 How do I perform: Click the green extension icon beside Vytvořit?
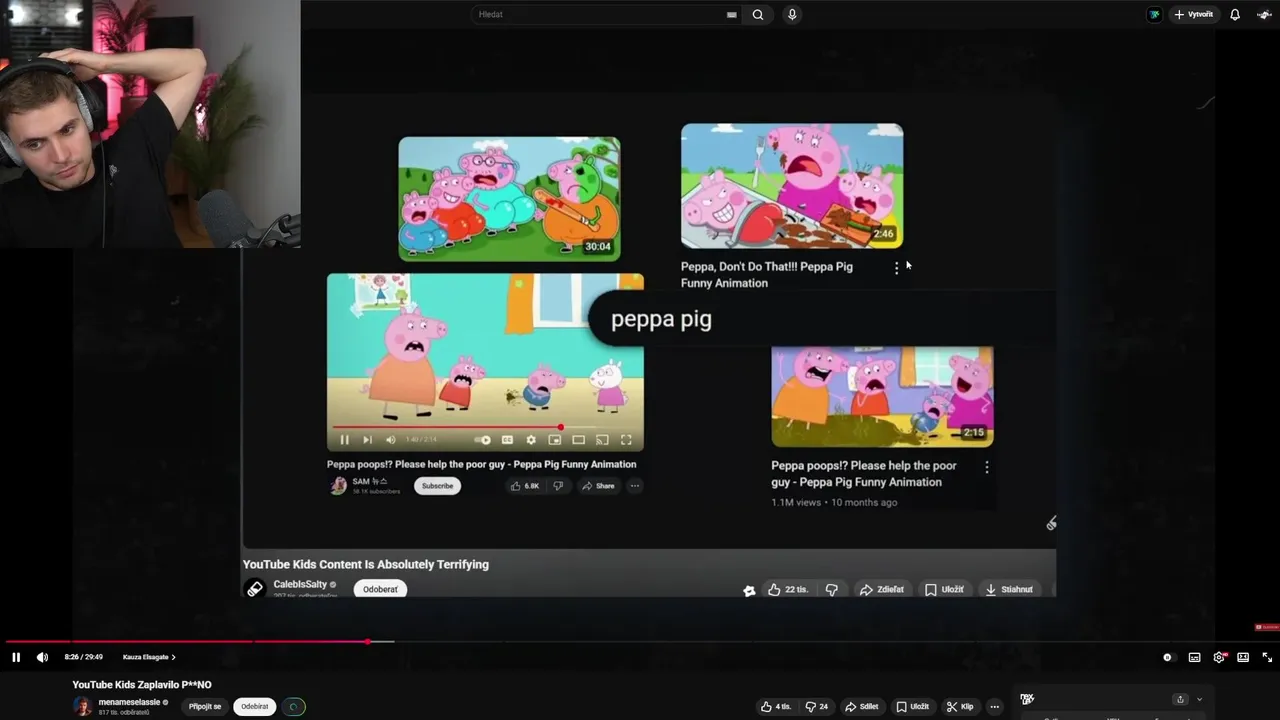tap(1154, 15)
